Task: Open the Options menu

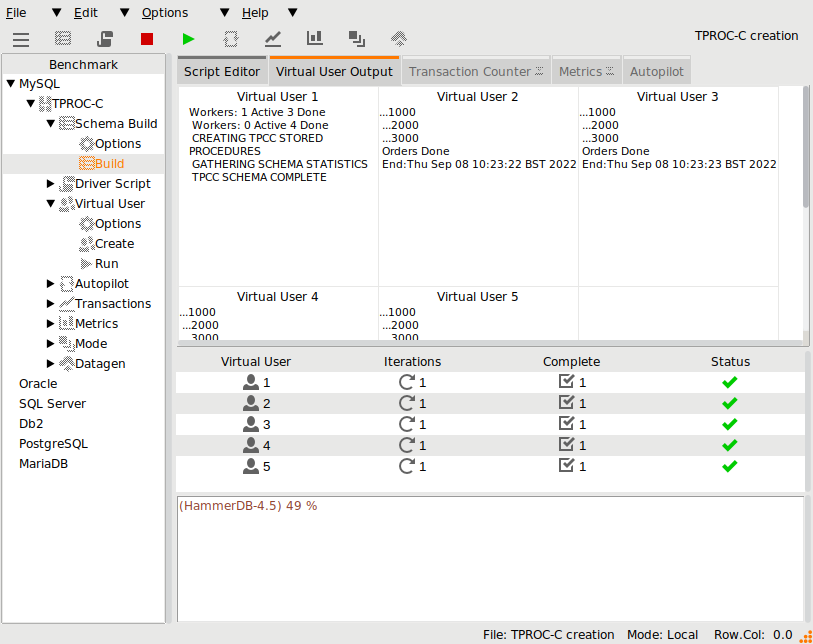Action: pyautogui.click(x=165, y=13)
